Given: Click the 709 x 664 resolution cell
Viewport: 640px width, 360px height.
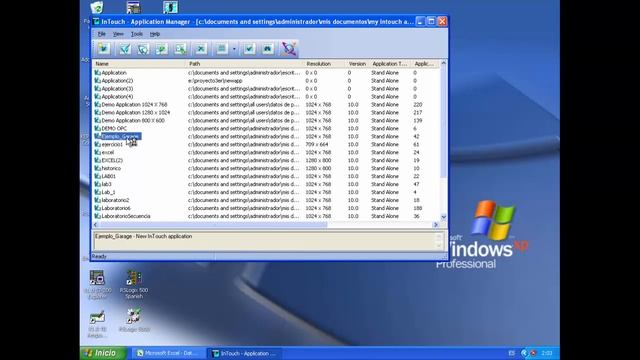Looking at the screenshot, I should point(317,144).
